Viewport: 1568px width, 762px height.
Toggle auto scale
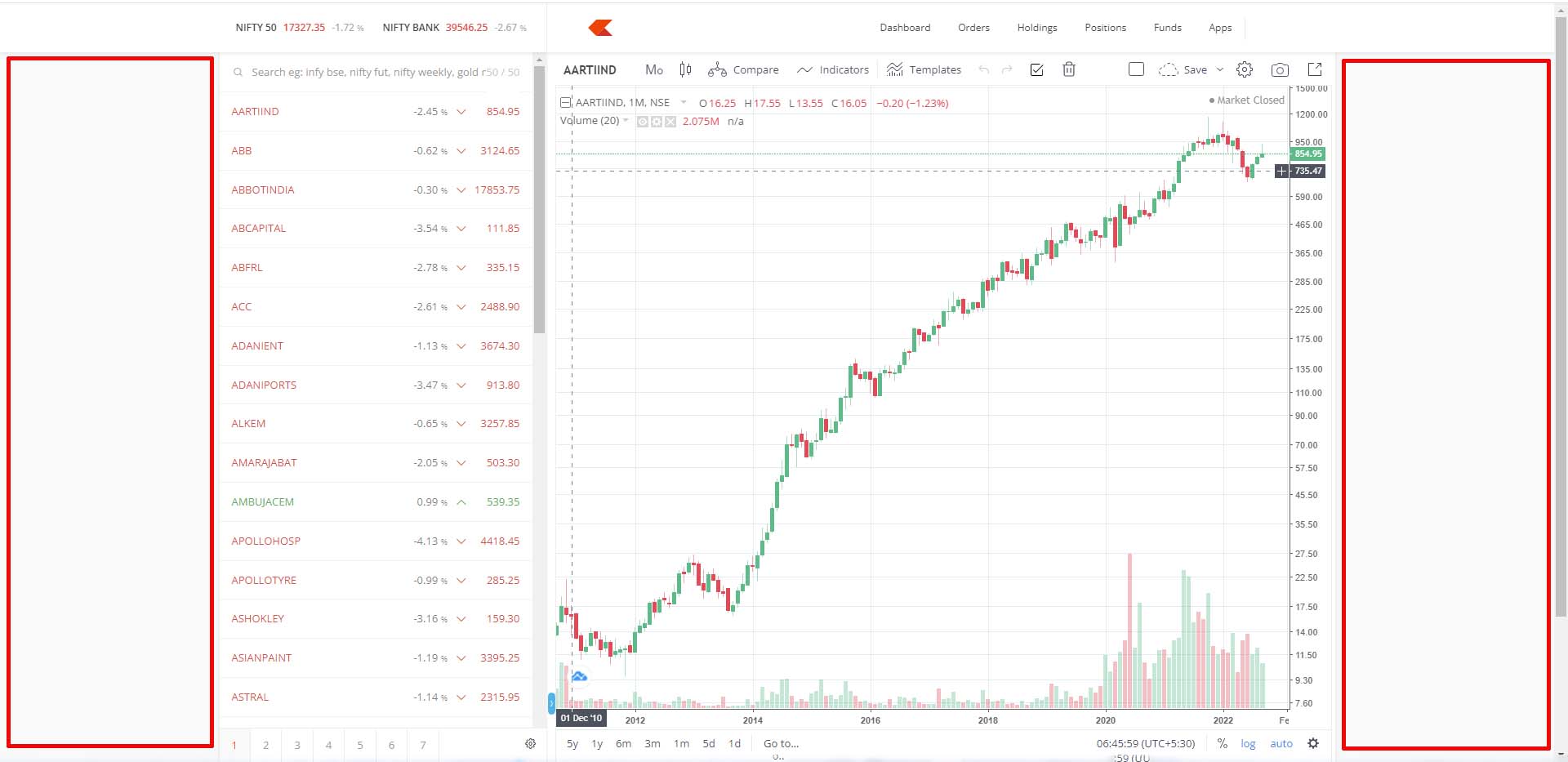pos(1281,743)
